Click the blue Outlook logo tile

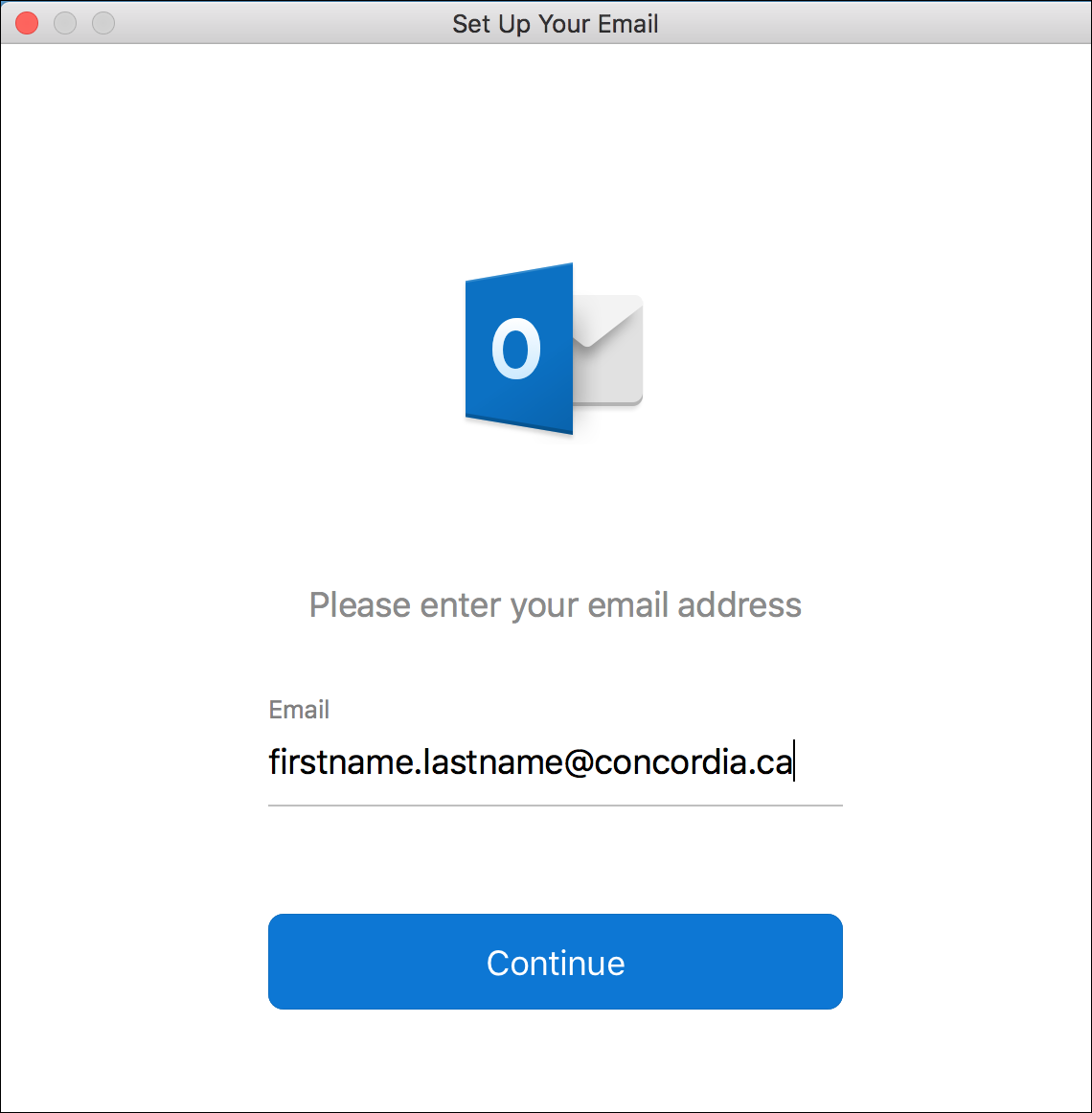coord(519,349)
